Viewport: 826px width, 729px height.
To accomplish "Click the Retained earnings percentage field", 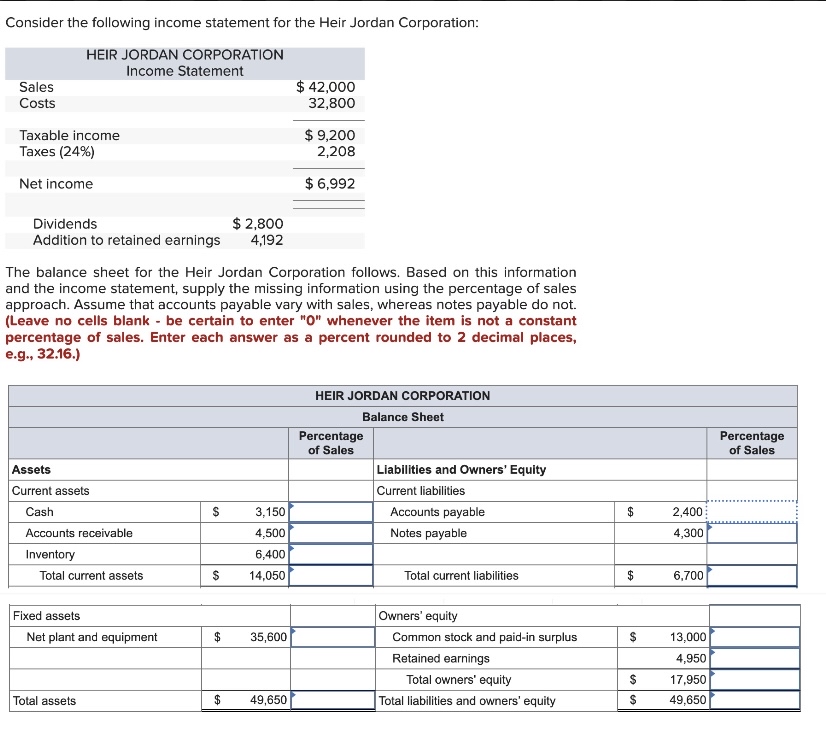I will [752, 658].
